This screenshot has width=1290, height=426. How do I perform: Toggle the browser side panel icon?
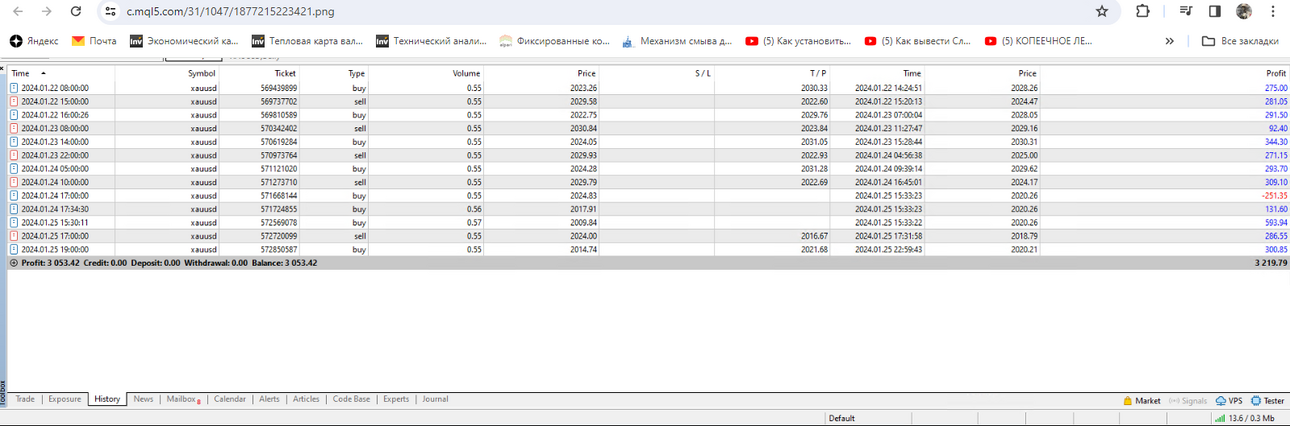coord(1215,11)
